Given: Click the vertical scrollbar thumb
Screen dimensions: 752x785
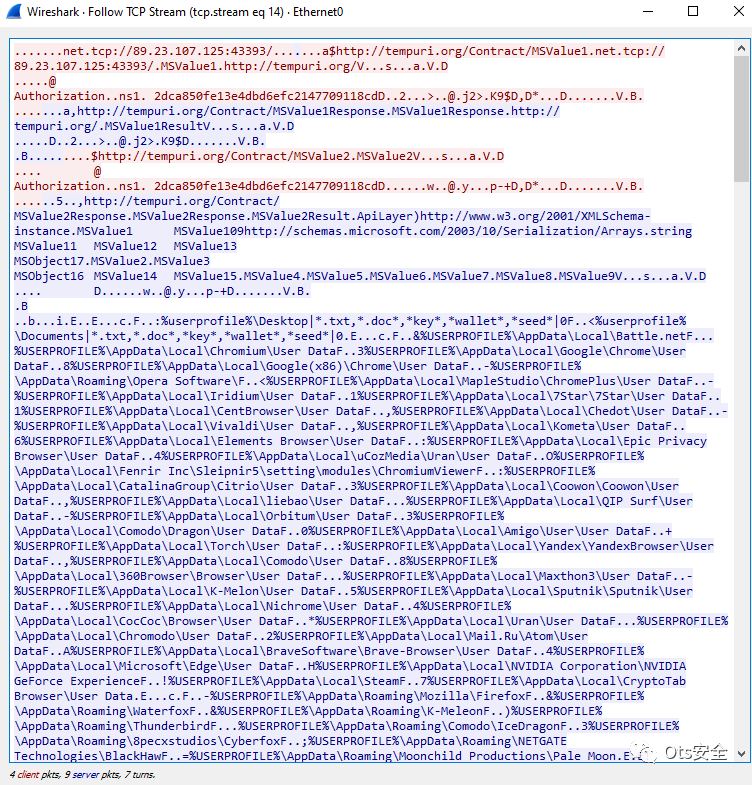Looking at the screenshot, I should click(741, 119).
